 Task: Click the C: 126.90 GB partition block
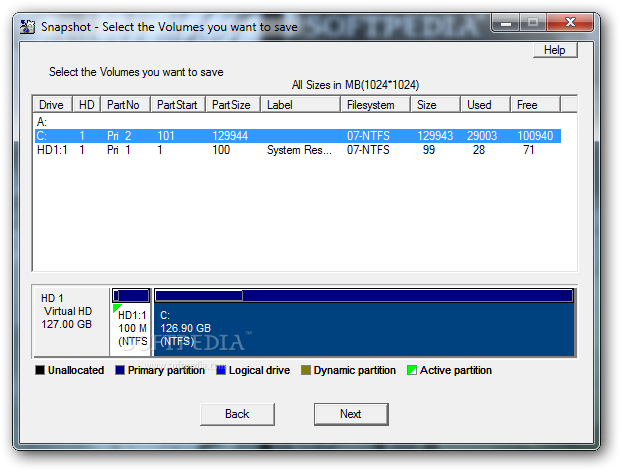[x=363, y=330]
